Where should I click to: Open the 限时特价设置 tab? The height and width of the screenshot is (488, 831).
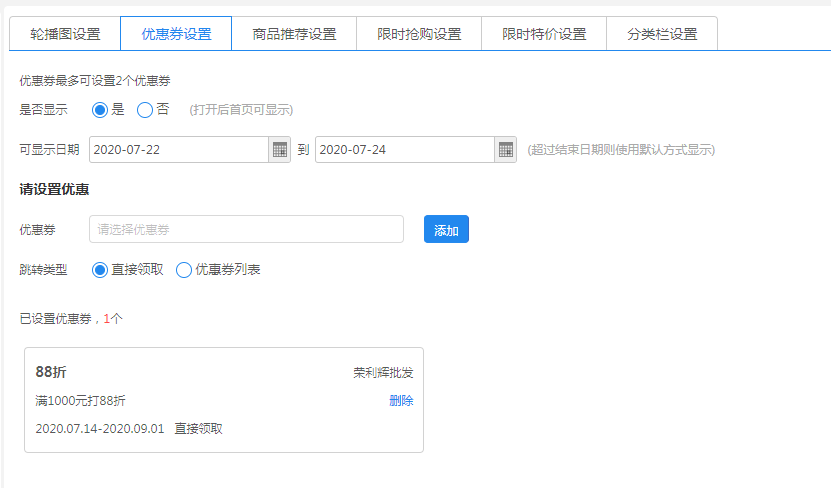(544, 34)
